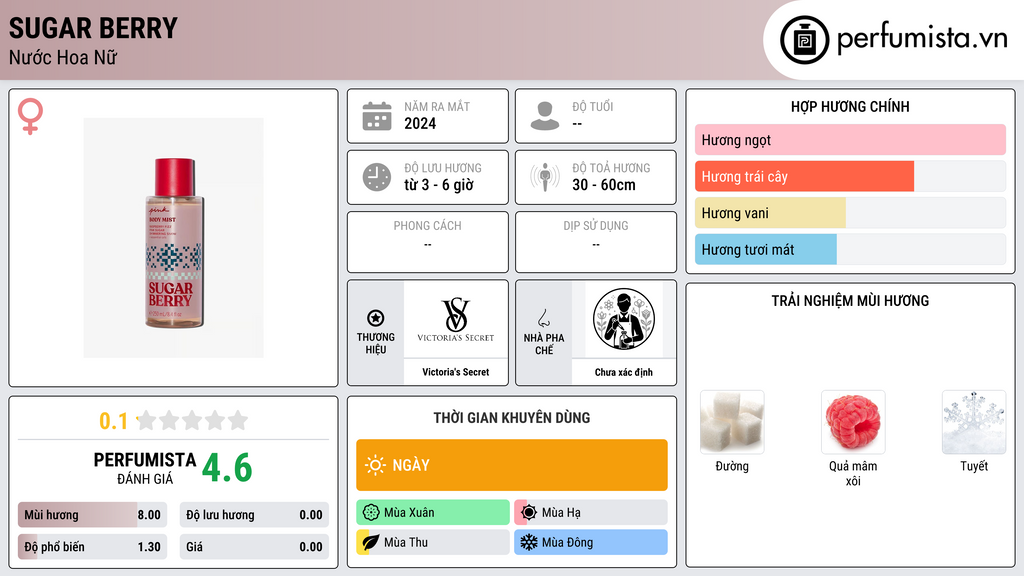
Task: Open the Quả mâm xôi raspberry thumbnail
Action: [x=853, y=423]
